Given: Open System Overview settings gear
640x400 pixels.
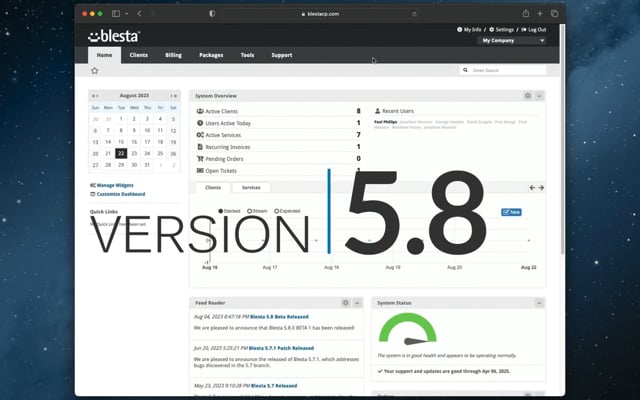Looking at the screenshot, I should coord(528,96).
